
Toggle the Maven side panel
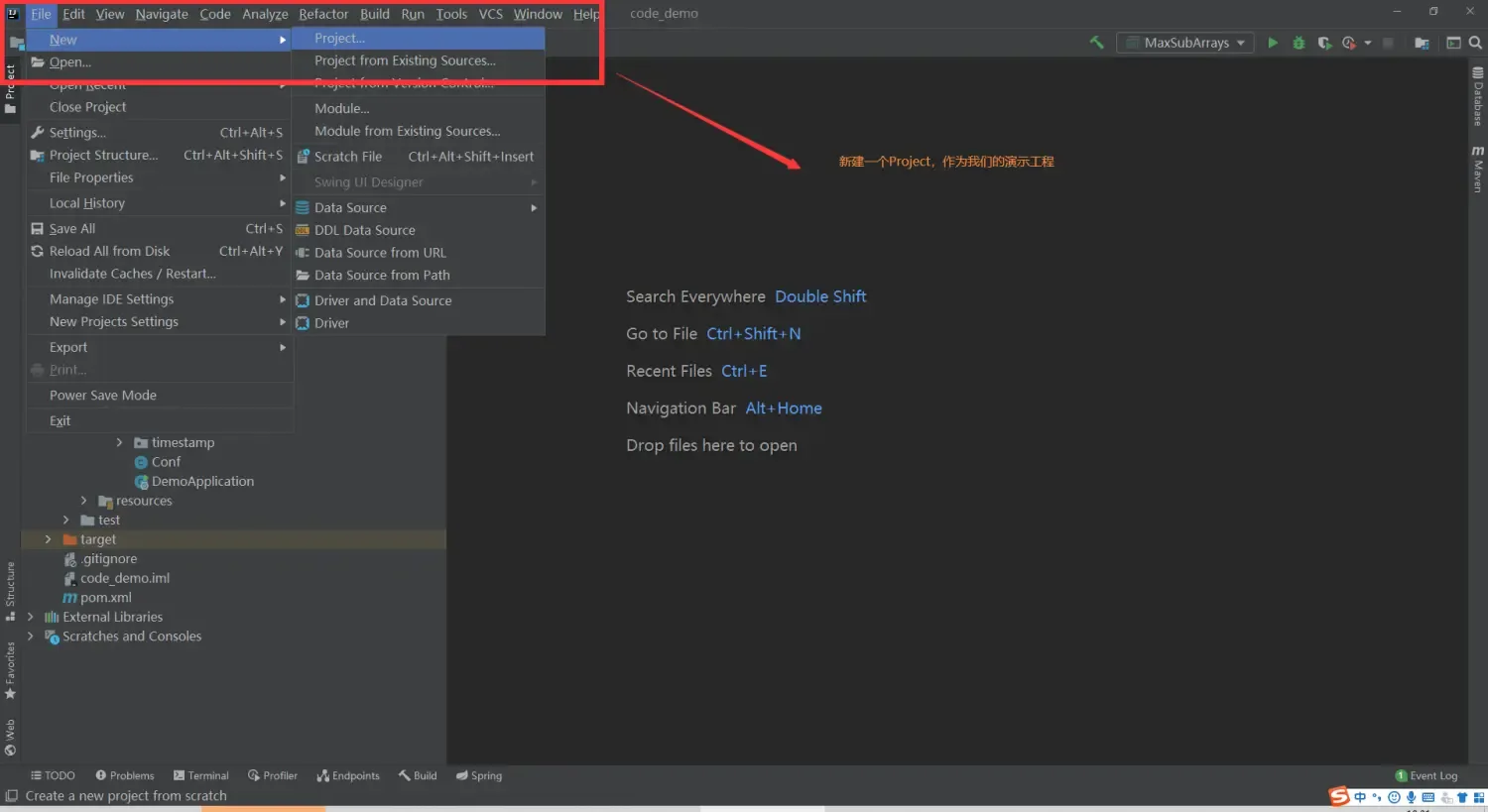coord(1477,169)
